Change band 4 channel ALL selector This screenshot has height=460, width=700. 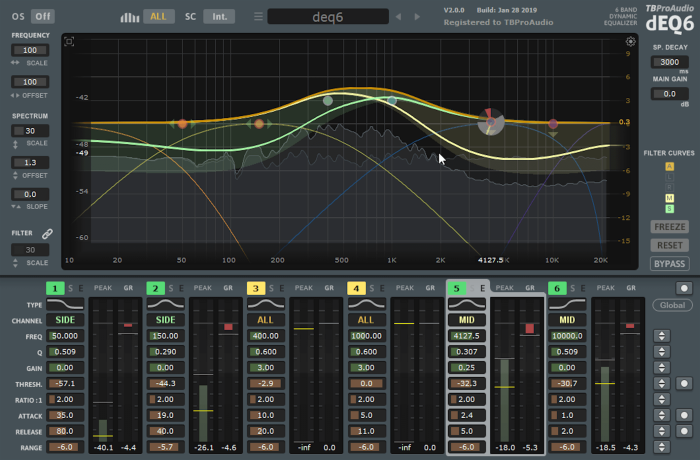point(367,320)
